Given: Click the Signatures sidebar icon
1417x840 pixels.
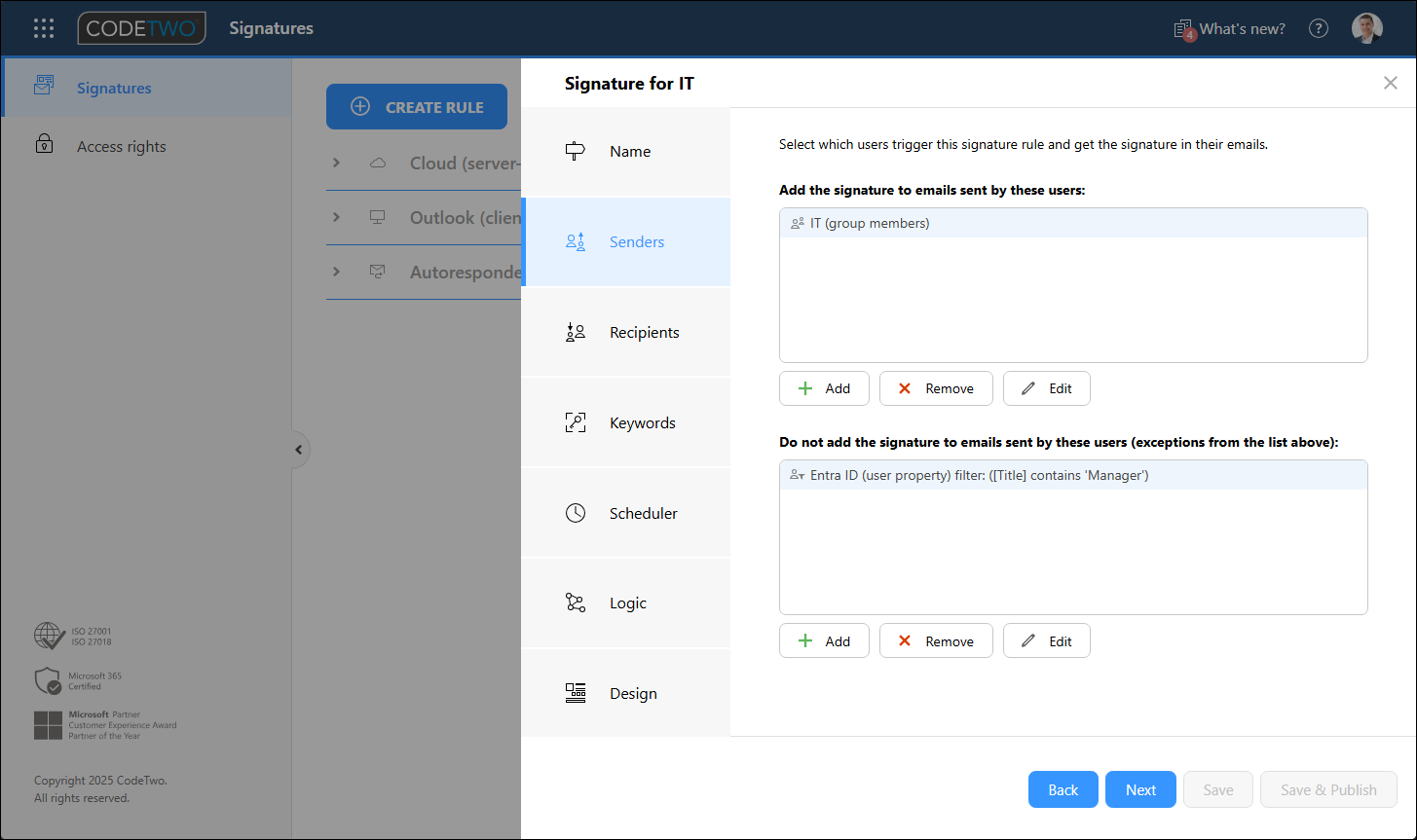Looking at the screenshot, I should click(44, 86).
